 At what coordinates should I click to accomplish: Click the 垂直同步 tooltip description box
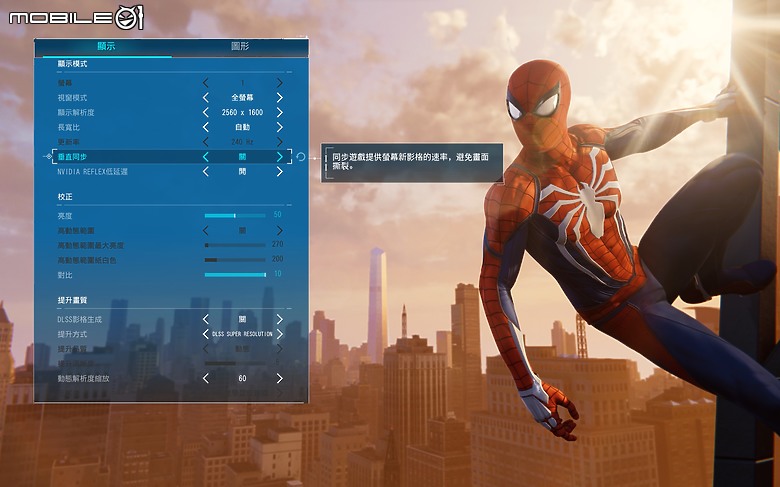[412, 162]
